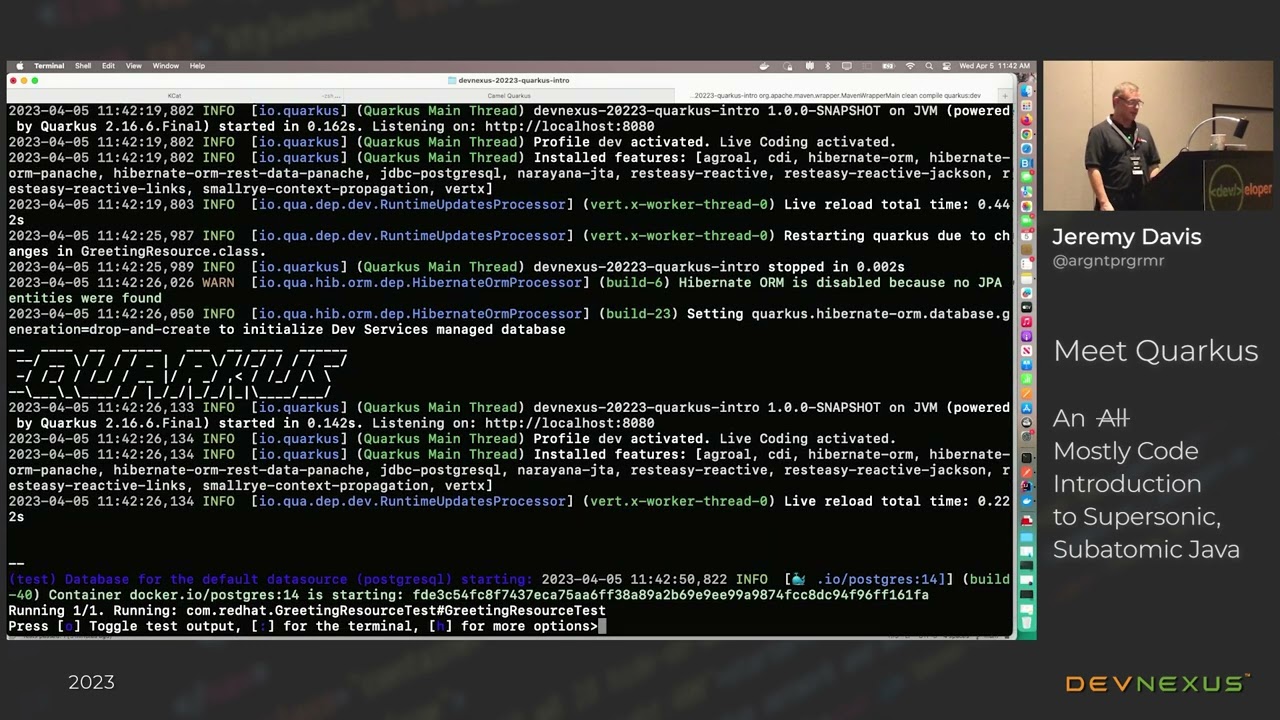Open Numbers from the Dock
The height and width of the screenshot is (720, 1280).
coord(1026,379)
